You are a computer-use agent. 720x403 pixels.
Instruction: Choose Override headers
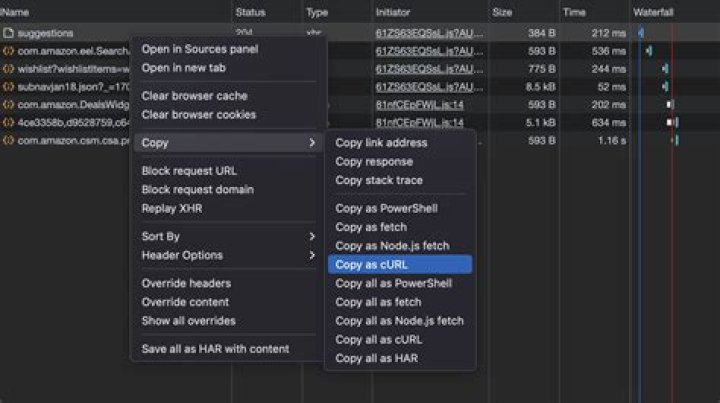click(186, 283)
